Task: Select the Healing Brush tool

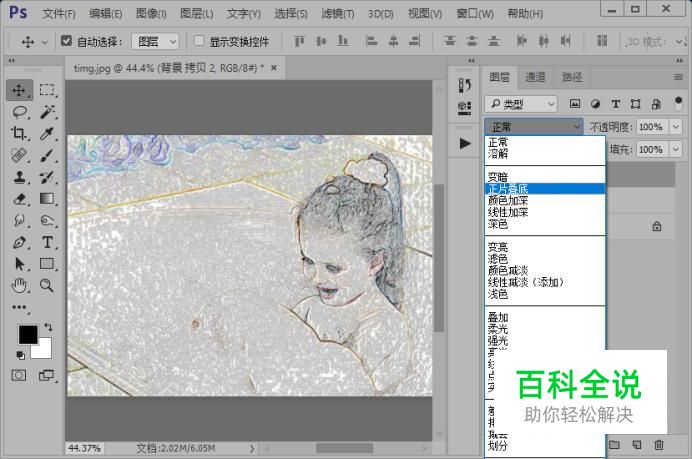Action: (x=19, y=155)
